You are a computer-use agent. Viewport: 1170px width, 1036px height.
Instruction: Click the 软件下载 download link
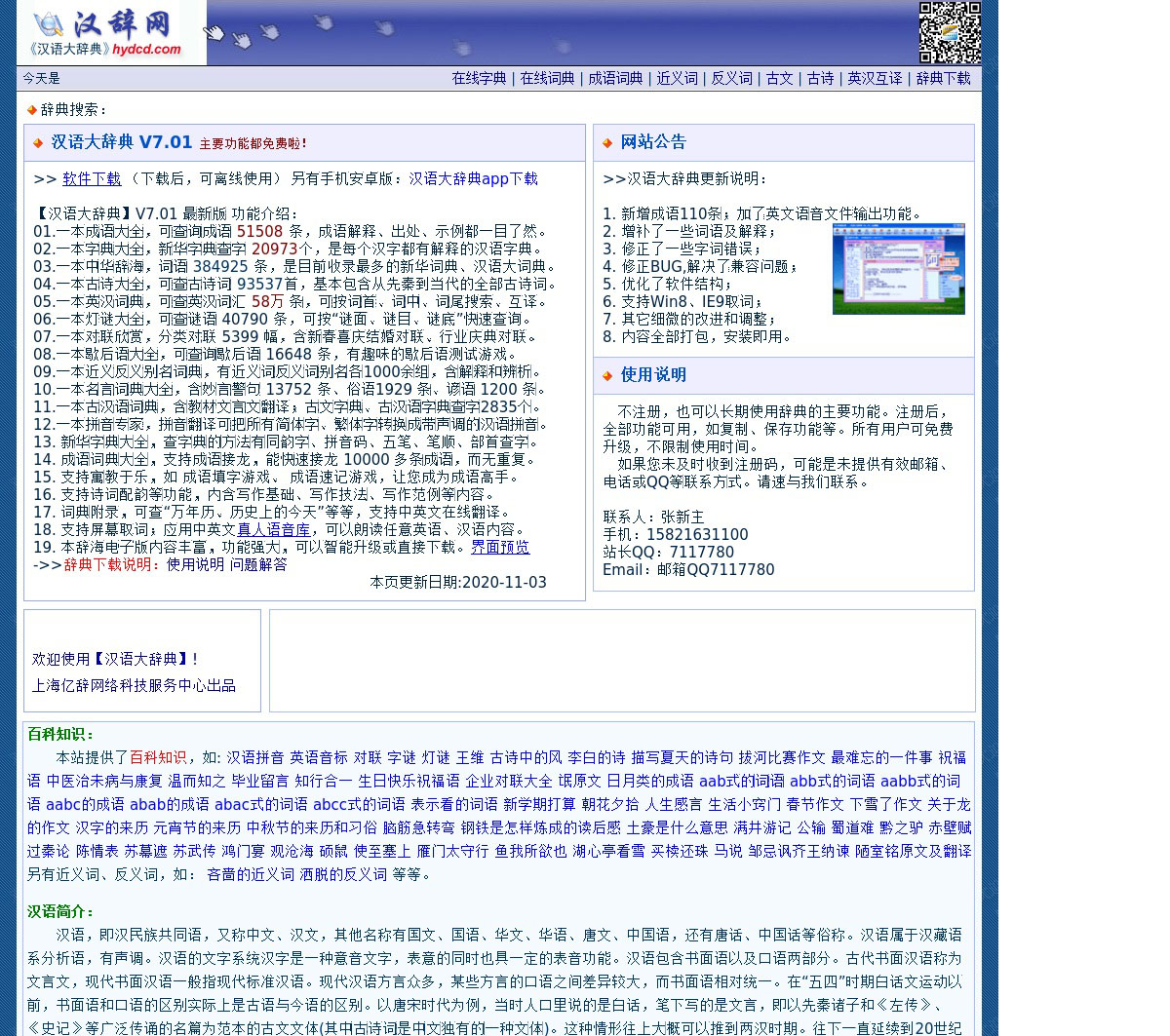coord(92,179)
